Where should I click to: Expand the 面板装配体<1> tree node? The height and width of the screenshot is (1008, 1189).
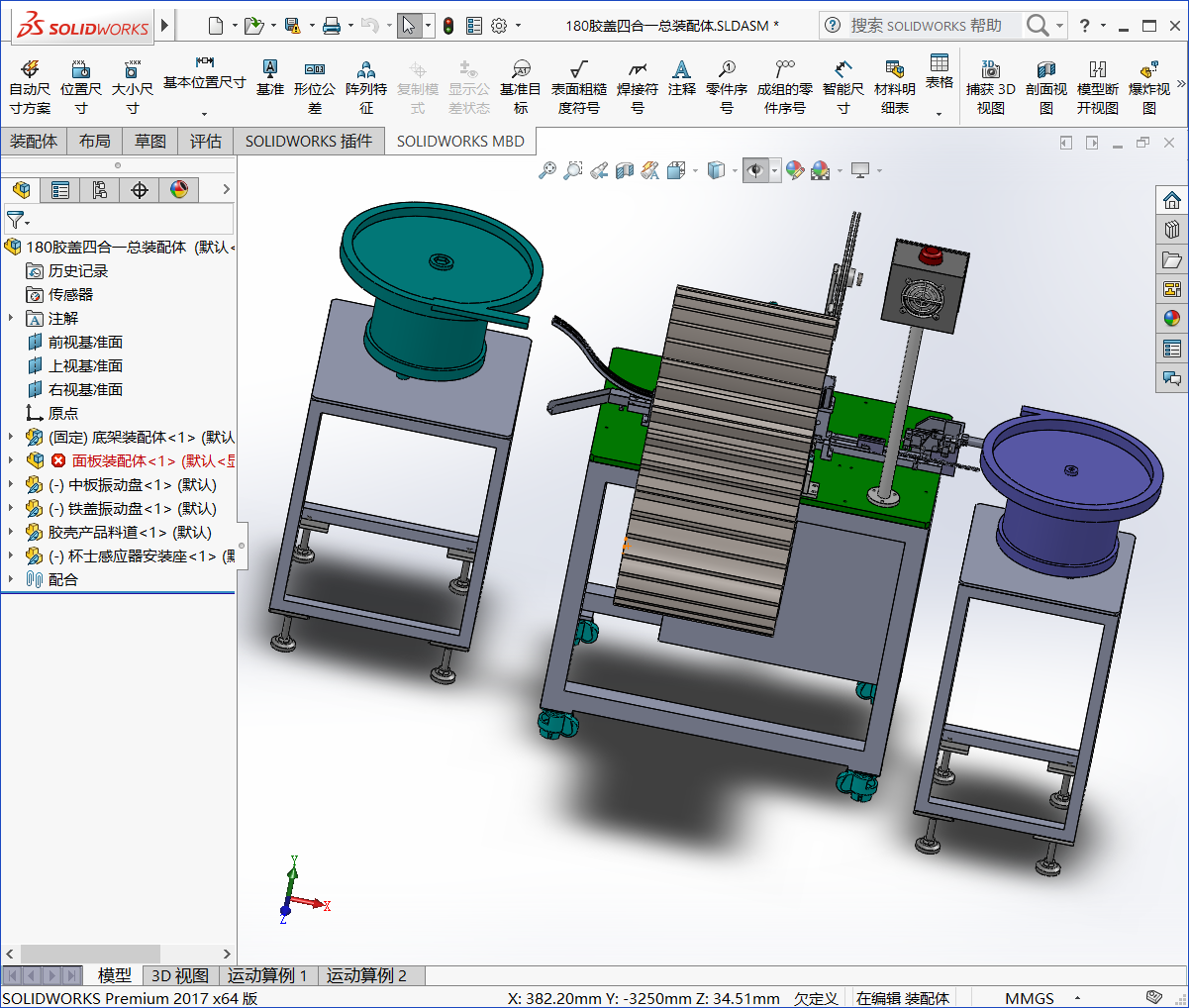click(x=11, y=460)
